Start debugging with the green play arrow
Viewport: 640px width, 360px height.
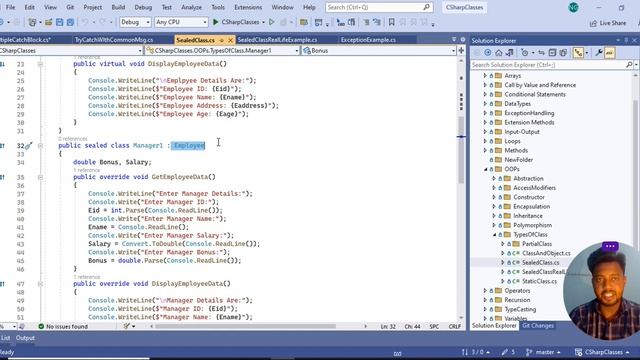(216, 22)
